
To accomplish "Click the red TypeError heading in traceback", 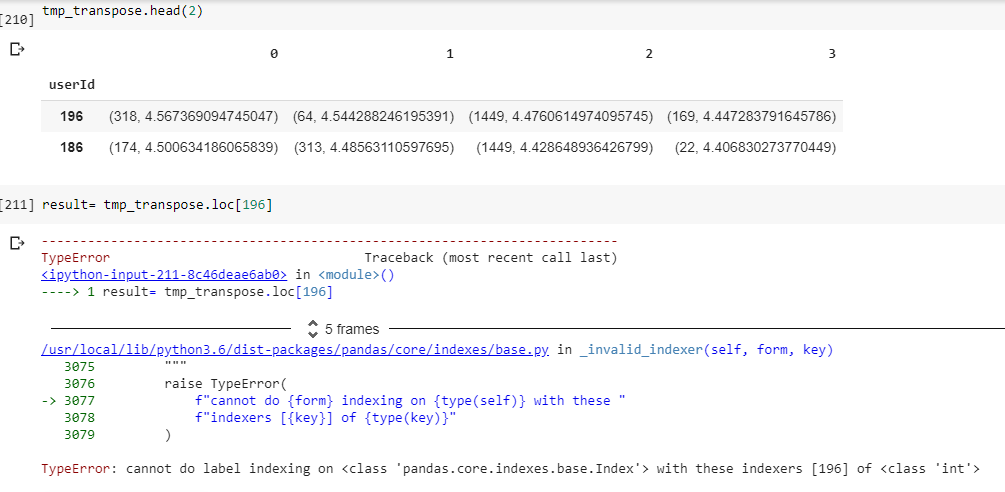I will [75, 258].
